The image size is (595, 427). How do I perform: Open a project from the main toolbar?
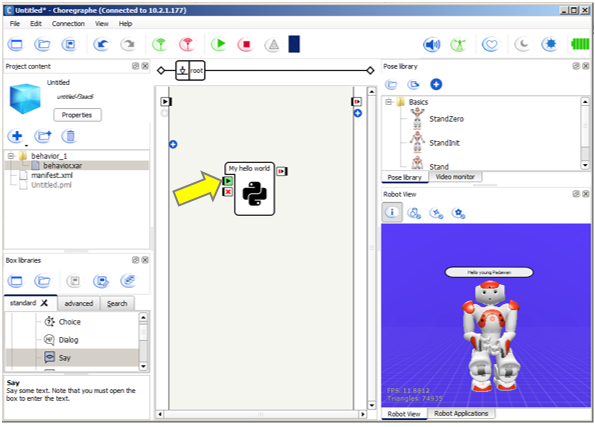point(42,44)
